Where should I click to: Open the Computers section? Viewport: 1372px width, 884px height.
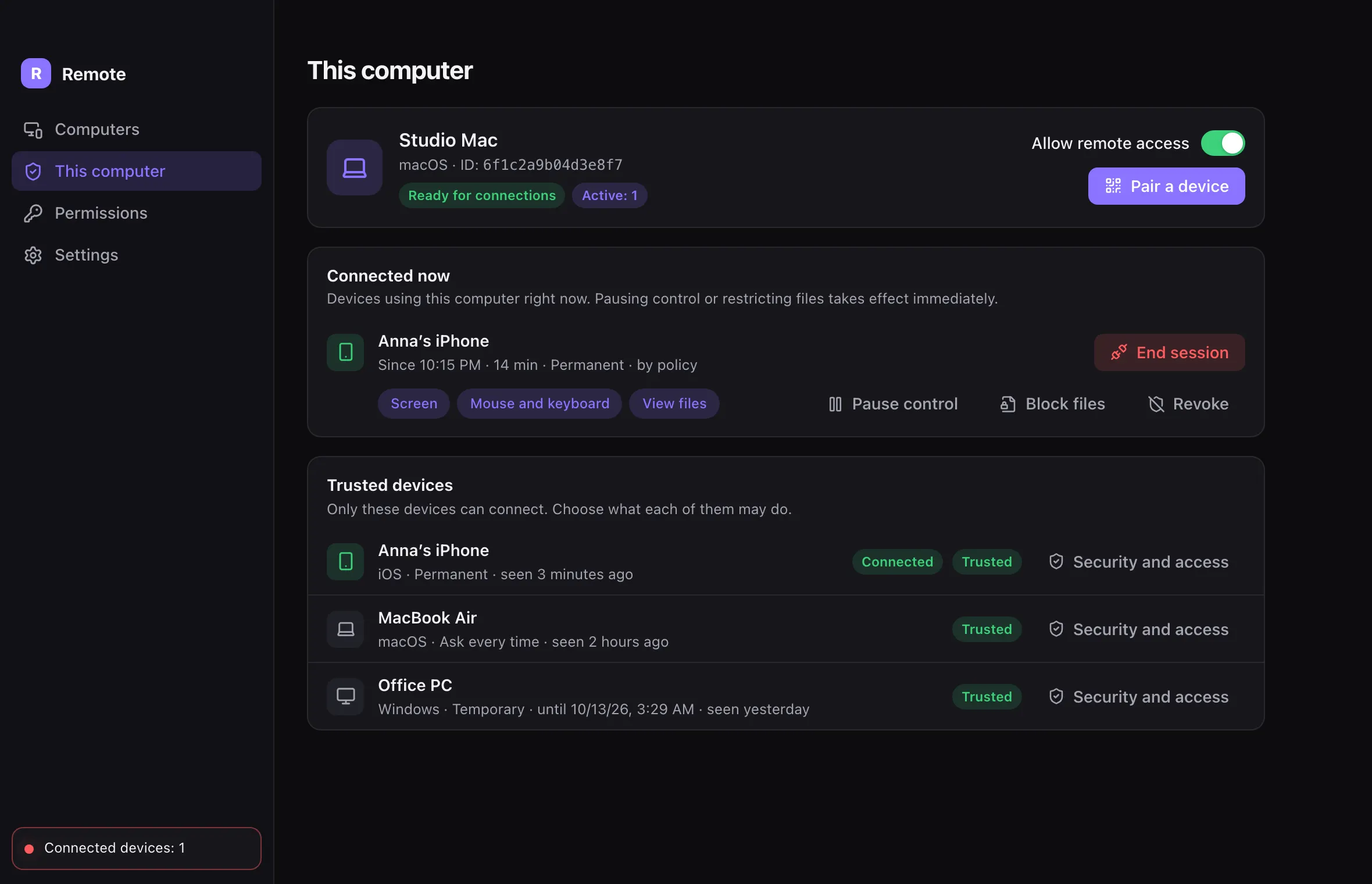137,130
